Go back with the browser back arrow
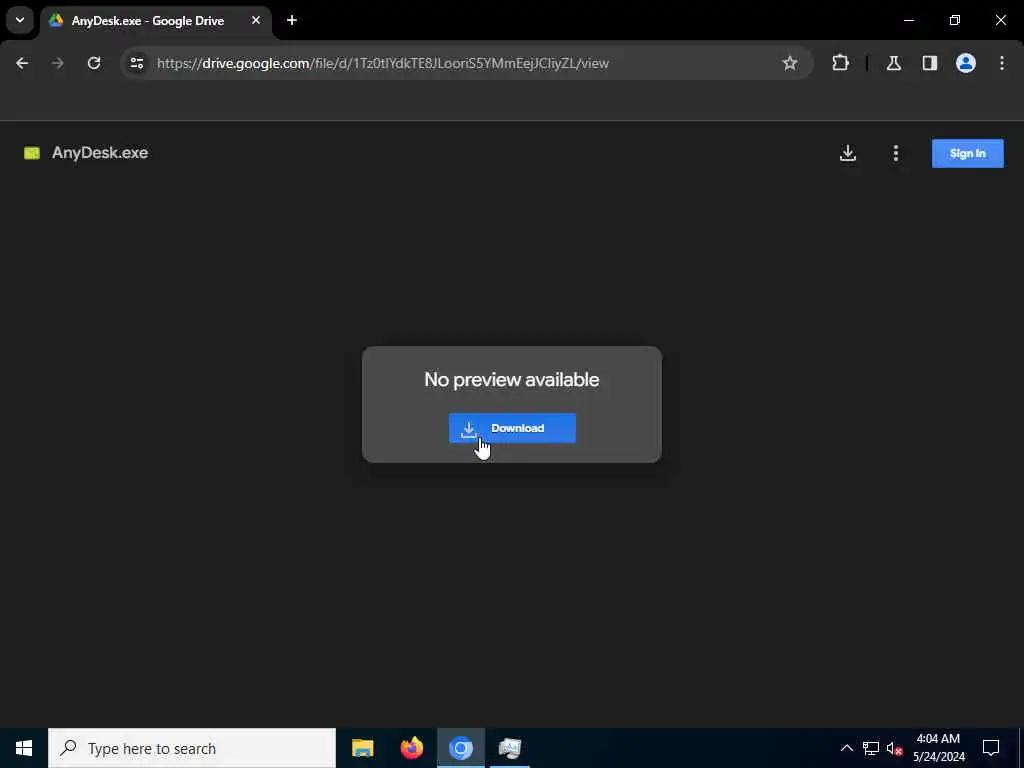 click(x=22, y=63)
